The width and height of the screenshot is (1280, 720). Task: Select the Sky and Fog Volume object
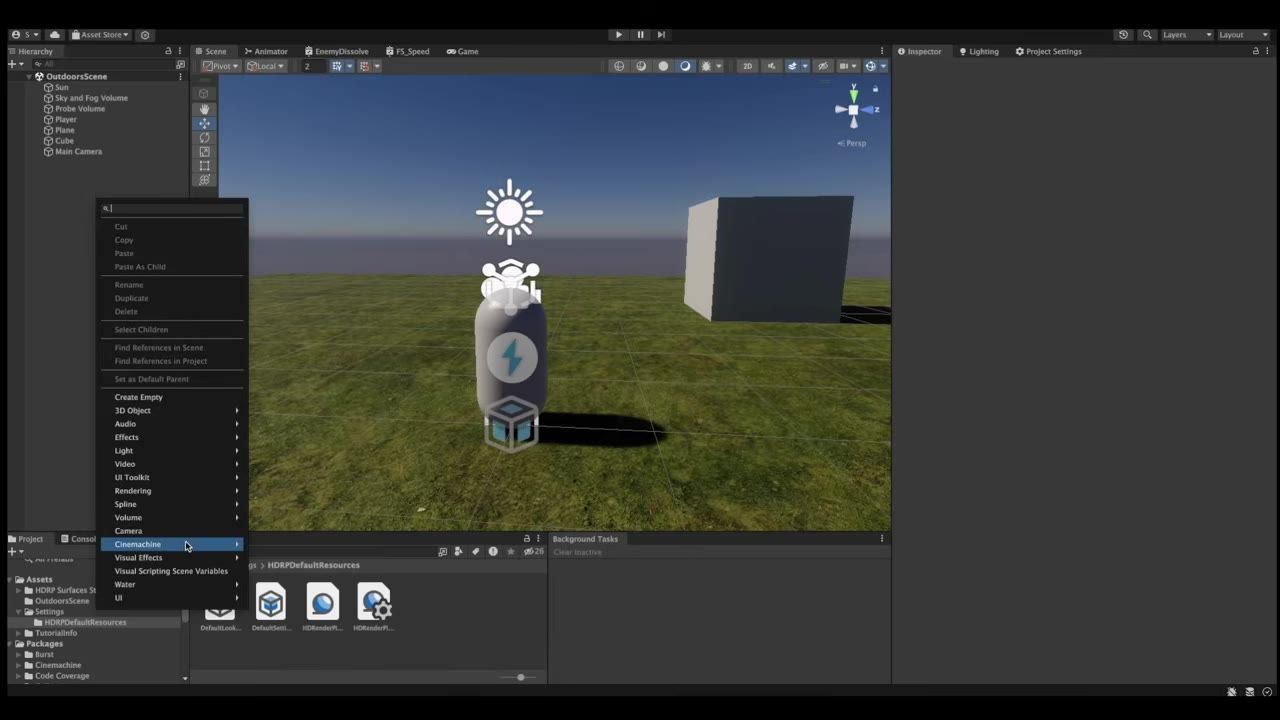[91, 98]
